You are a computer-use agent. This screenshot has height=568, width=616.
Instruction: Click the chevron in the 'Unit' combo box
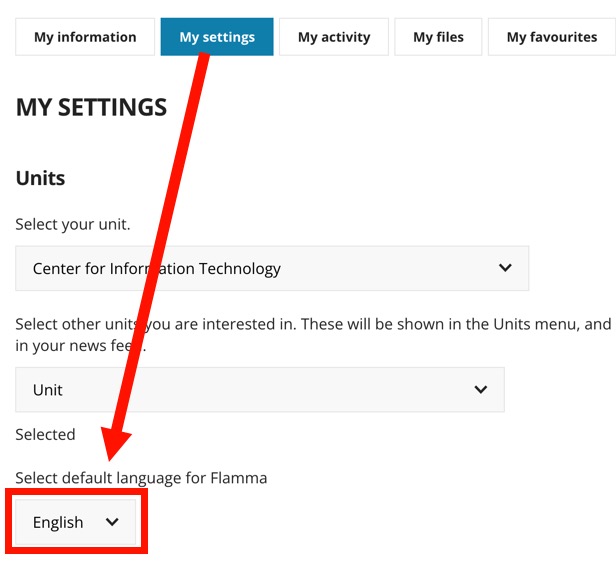[481, 390]
